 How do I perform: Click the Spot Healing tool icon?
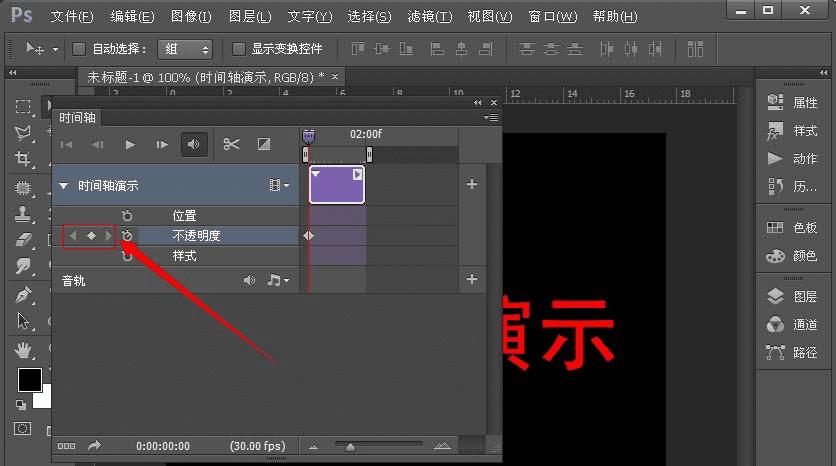pyautogui.click(x=23, y=188)
